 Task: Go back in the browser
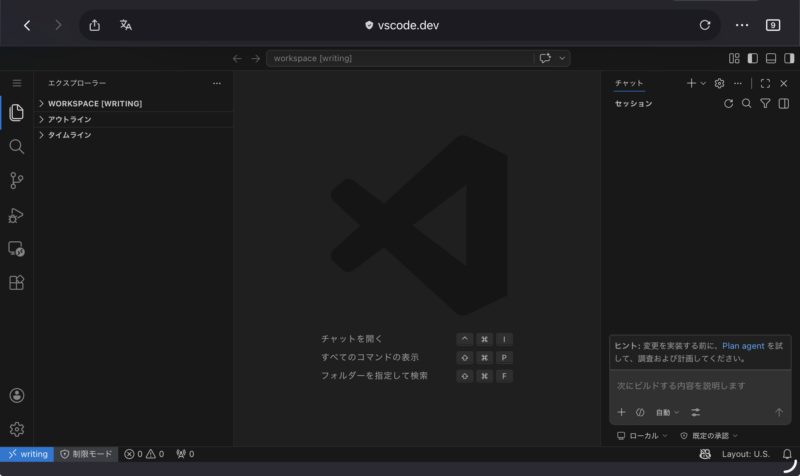pos(27,26)
